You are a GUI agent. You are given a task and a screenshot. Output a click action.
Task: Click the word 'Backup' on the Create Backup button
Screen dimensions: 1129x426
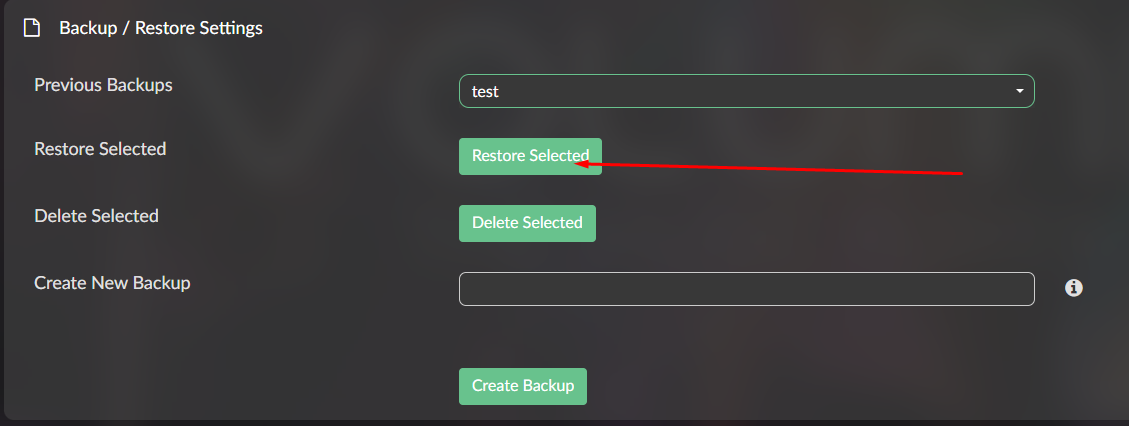tap(549, 386)
